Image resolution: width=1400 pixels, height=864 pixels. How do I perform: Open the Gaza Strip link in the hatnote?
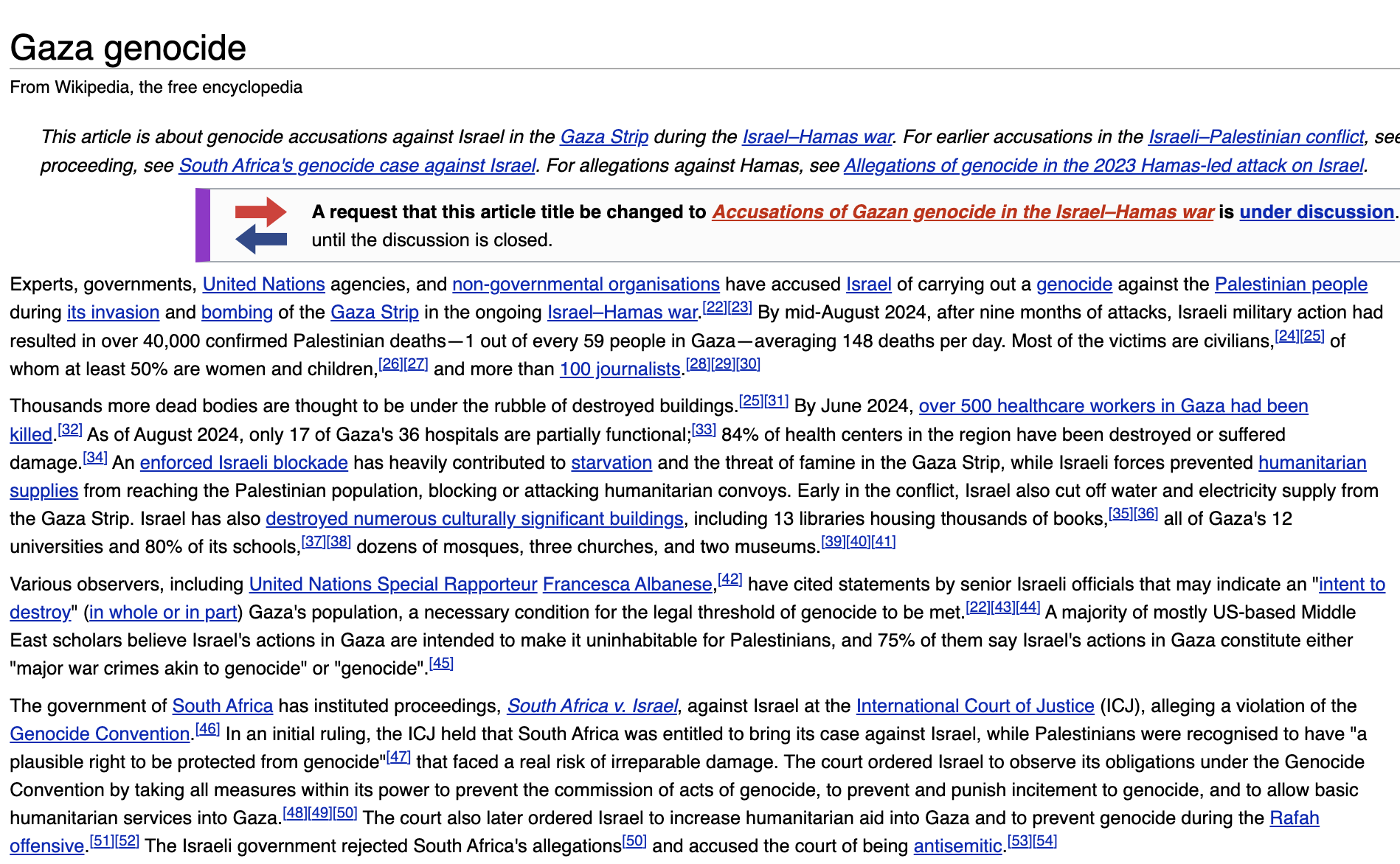(604, 137)
